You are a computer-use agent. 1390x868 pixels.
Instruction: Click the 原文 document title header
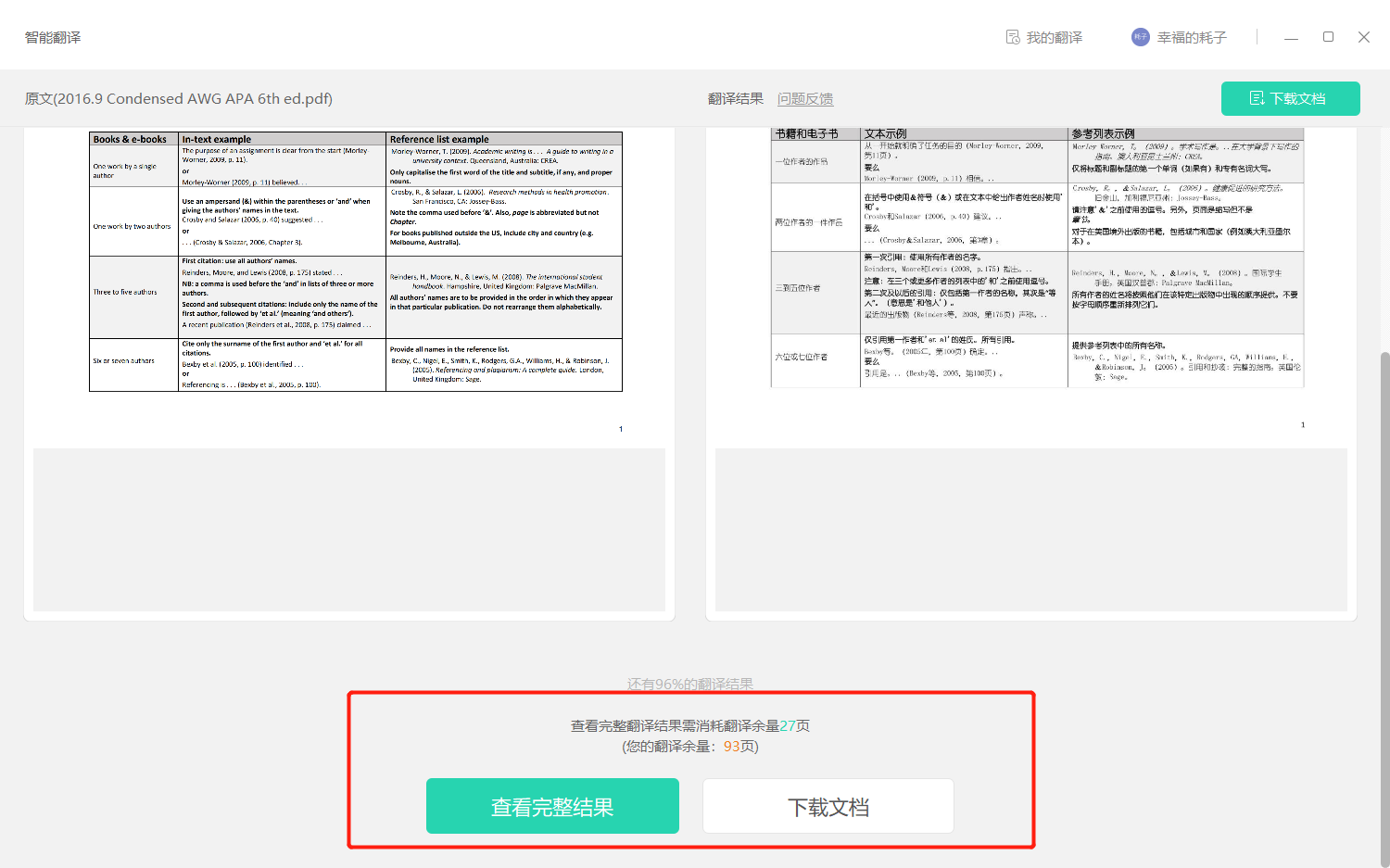[178, 98]
